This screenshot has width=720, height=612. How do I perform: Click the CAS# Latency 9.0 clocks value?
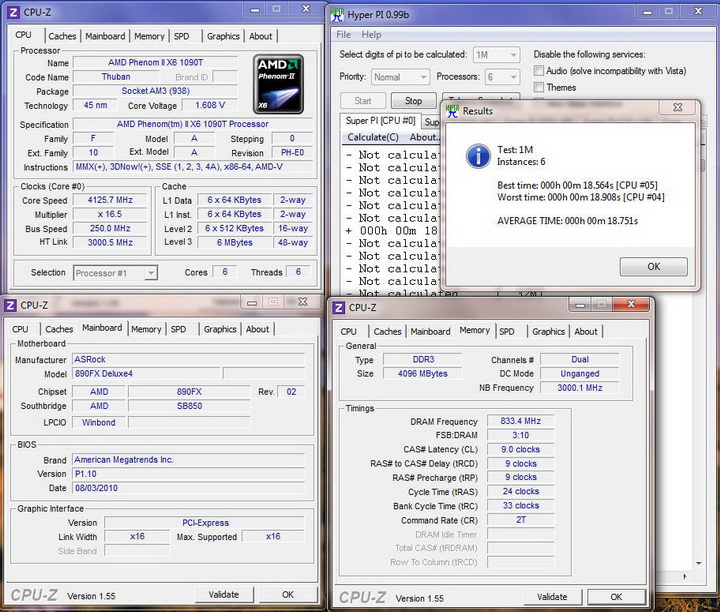click(x=521, y=449)
